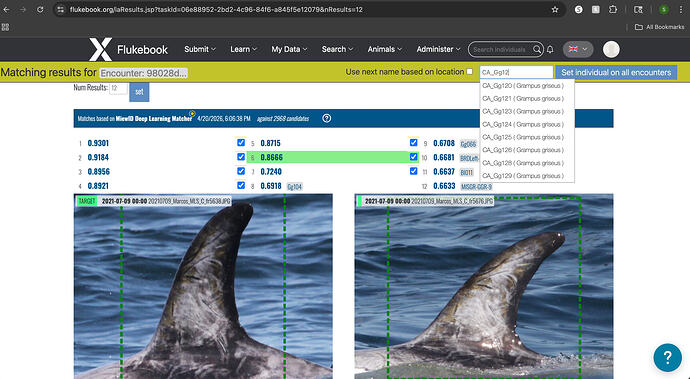Bookmark this page with the star icon
690x379 pixels.
pos(555,9)
